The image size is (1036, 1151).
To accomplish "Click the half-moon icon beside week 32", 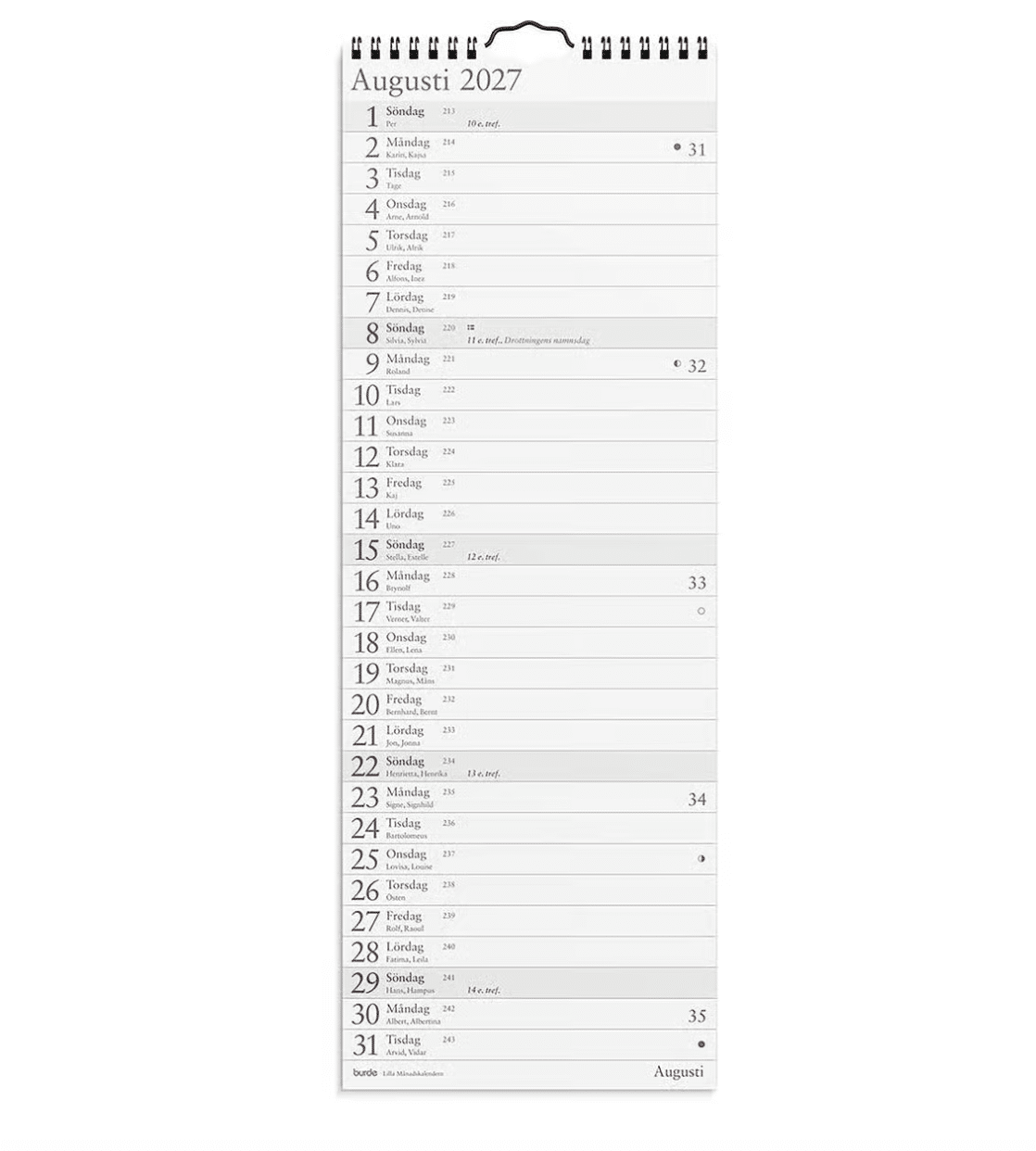I will pyautogui.click(x=677, y=364).
